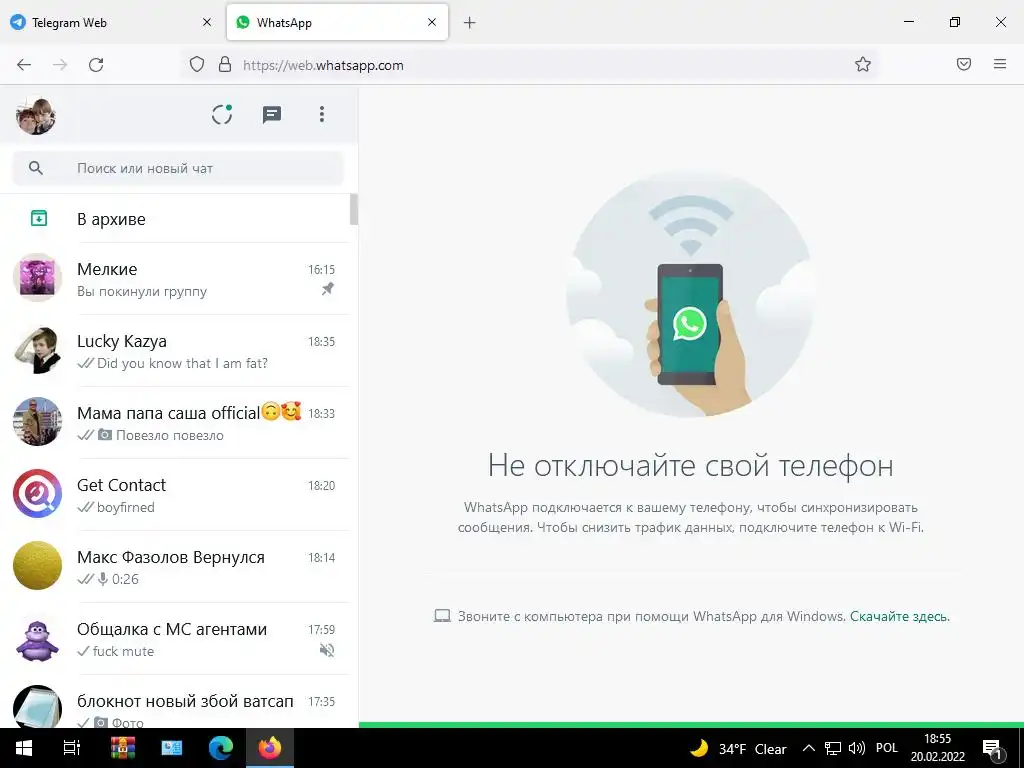Click the control panel taskbar icon

(172, 748)
